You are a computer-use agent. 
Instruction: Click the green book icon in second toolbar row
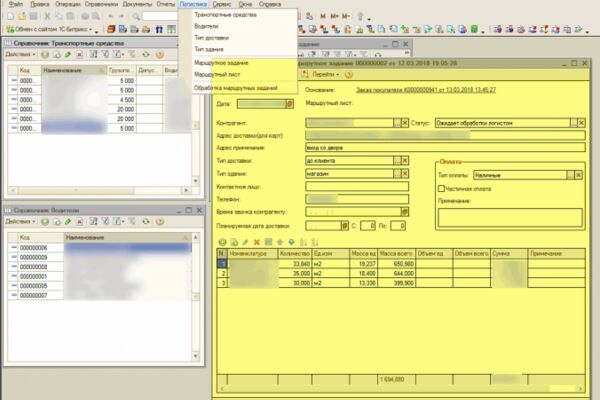474,29
